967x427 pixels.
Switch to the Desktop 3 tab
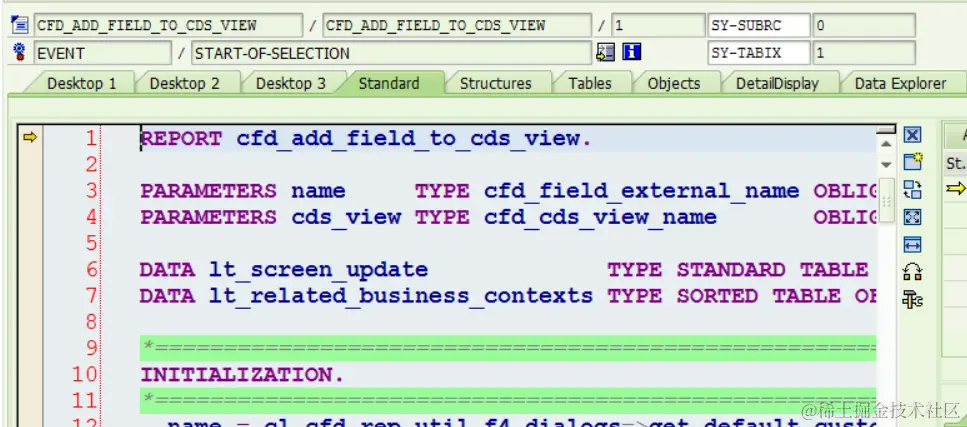coord(290,83)
